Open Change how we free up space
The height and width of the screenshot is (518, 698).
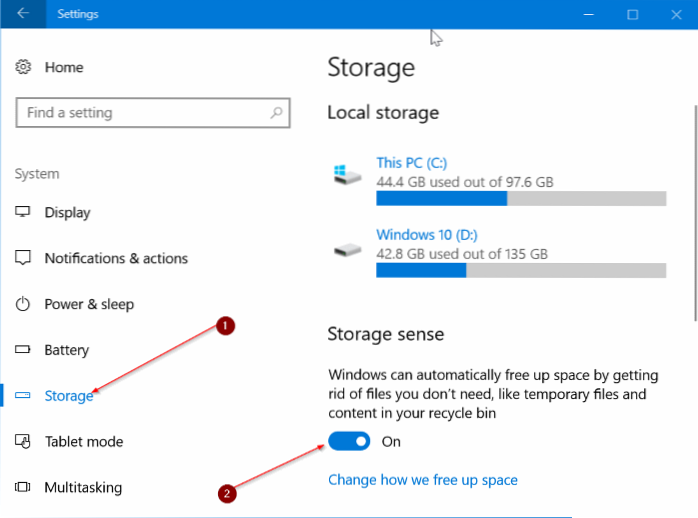point(422,480)
